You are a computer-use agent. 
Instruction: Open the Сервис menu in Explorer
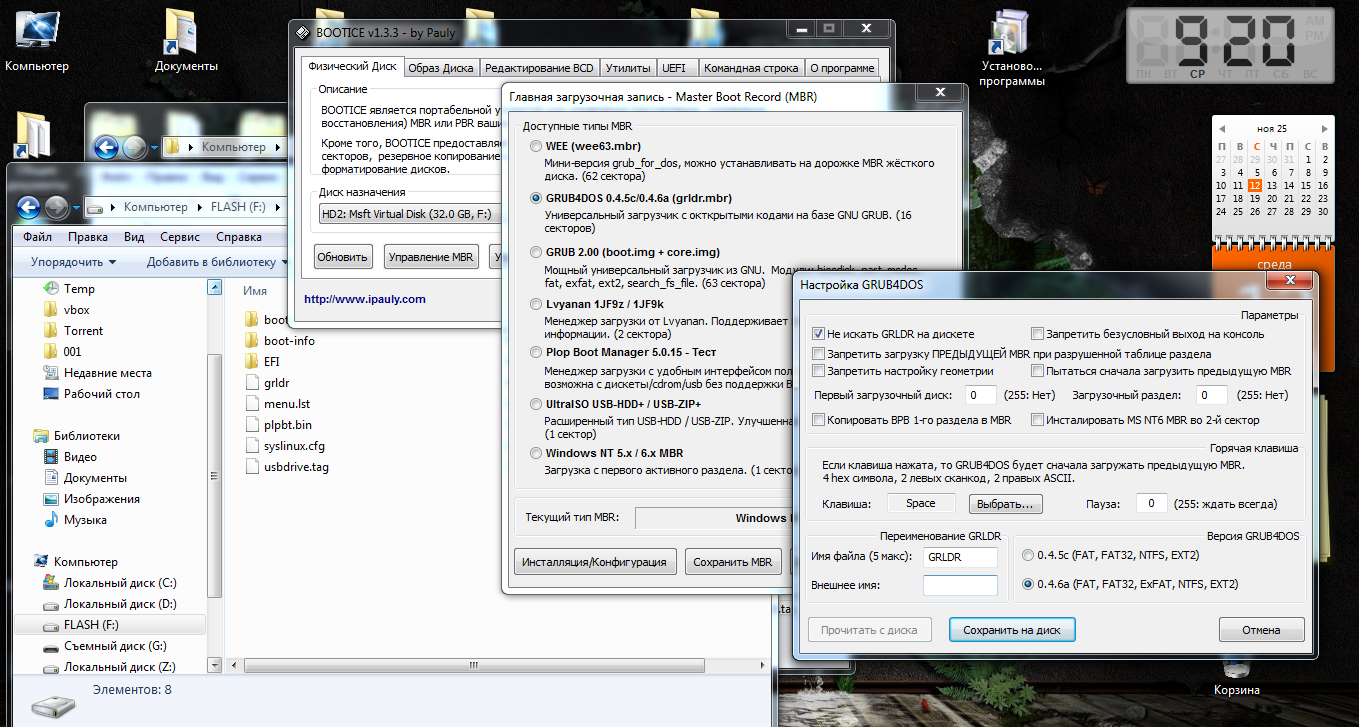(179, 237)
